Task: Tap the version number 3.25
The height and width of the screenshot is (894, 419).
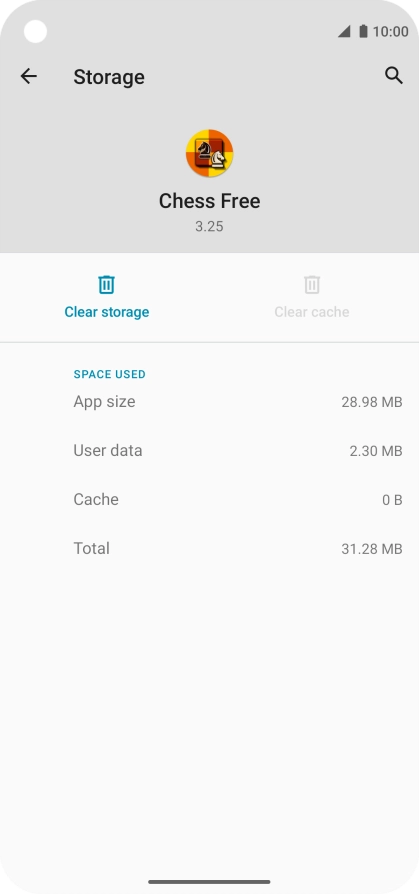Action: (209, 226)
